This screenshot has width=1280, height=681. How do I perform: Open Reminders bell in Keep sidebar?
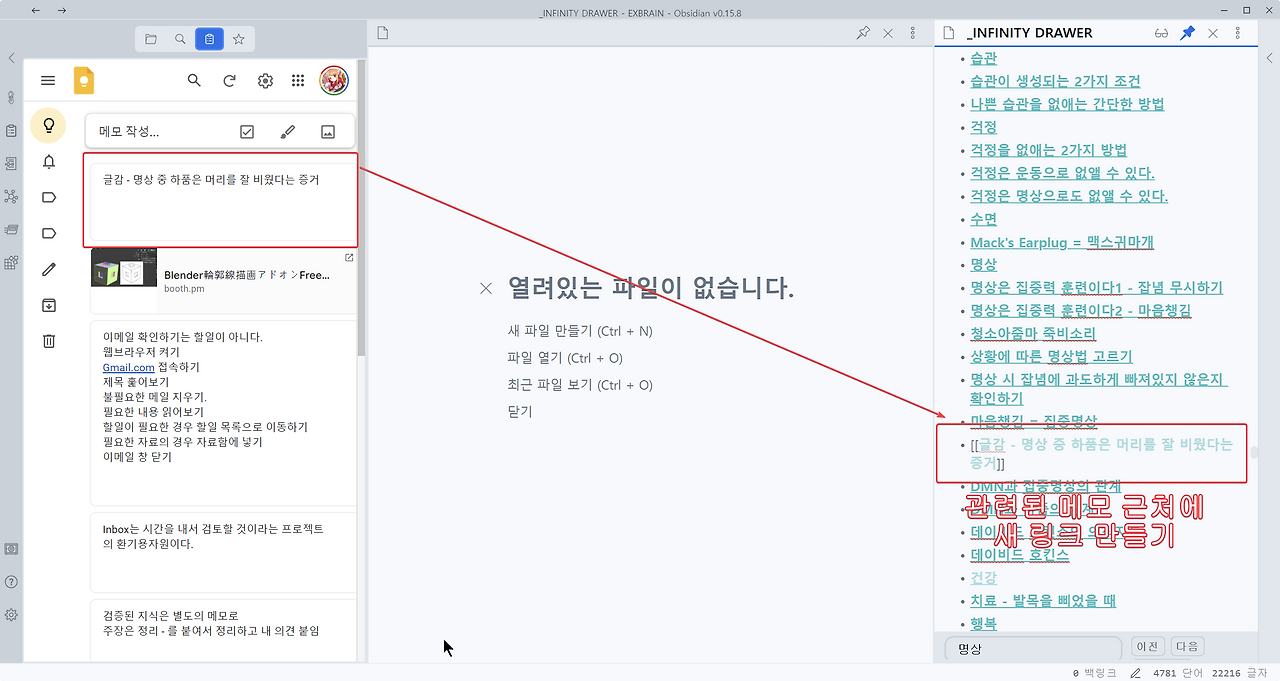tap(48, 162)
